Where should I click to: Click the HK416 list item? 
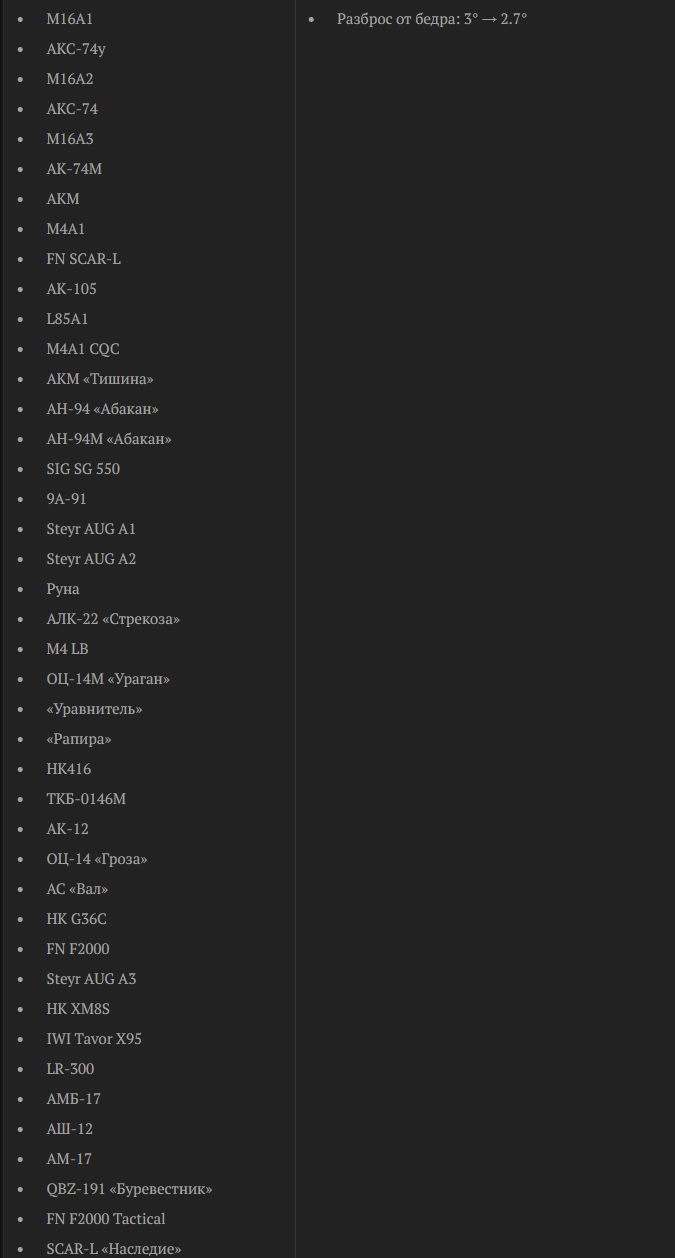(x=69, y=769)
